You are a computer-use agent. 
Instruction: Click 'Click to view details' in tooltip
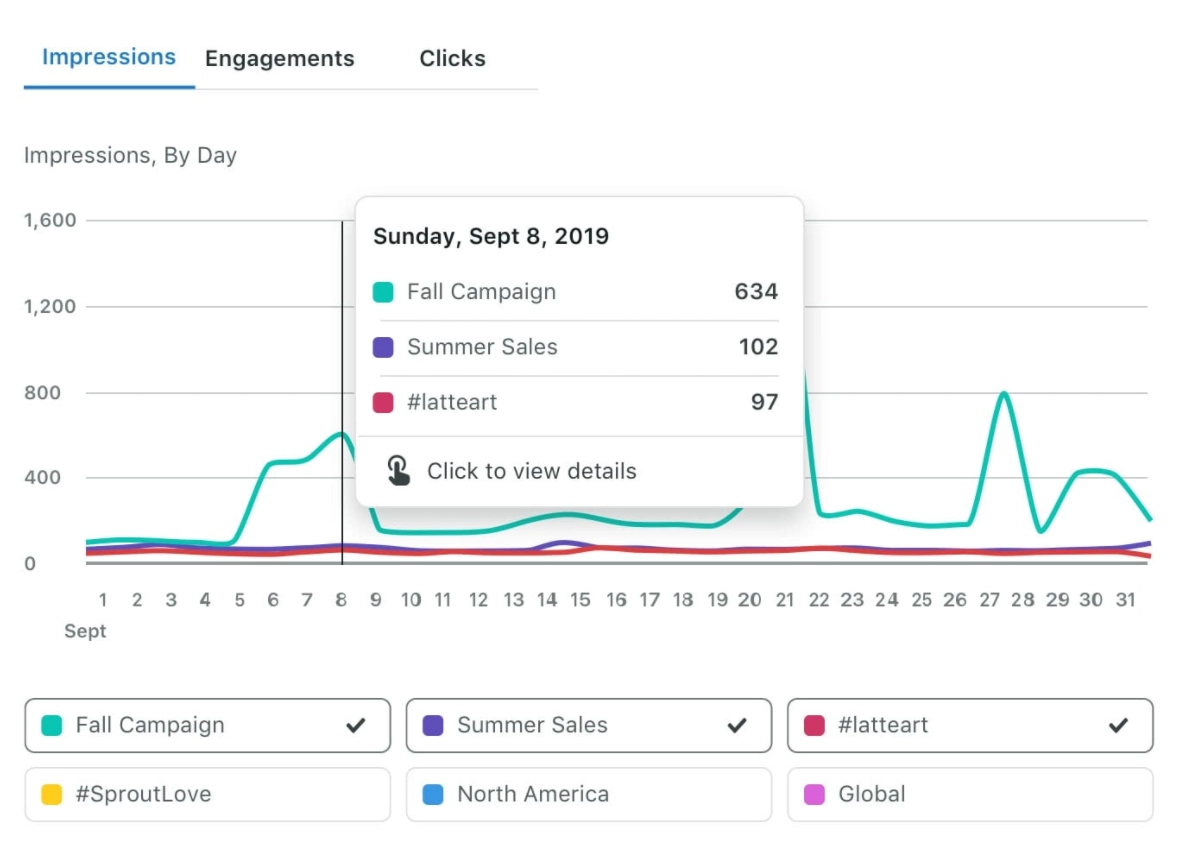click(x=532, y=470)
